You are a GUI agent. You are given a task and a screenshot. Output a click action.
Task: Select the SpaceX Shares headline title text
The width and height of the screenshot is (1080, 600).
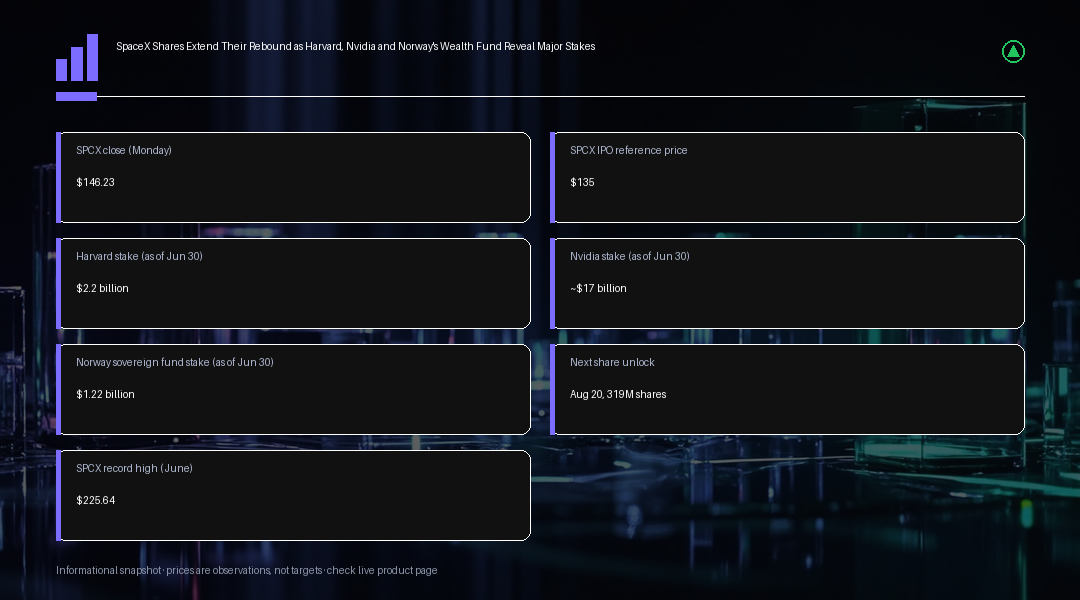click(x=355, y=46)
